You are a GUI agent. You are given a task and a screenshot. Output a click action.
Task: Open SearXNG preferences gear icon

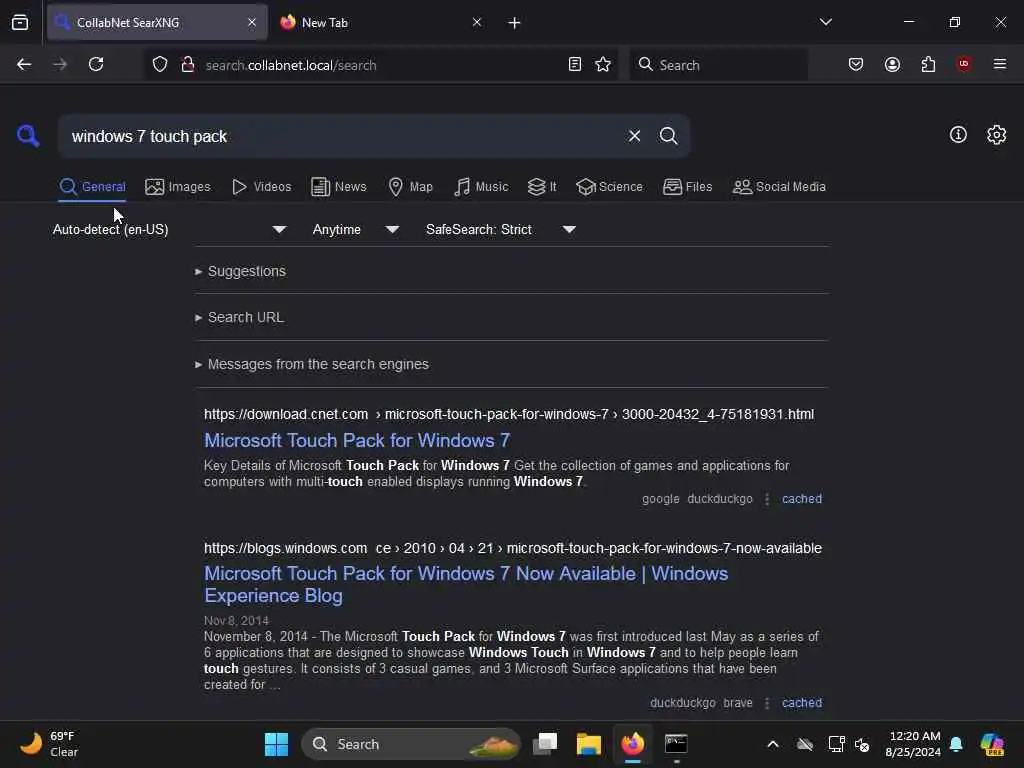[997, 135]
